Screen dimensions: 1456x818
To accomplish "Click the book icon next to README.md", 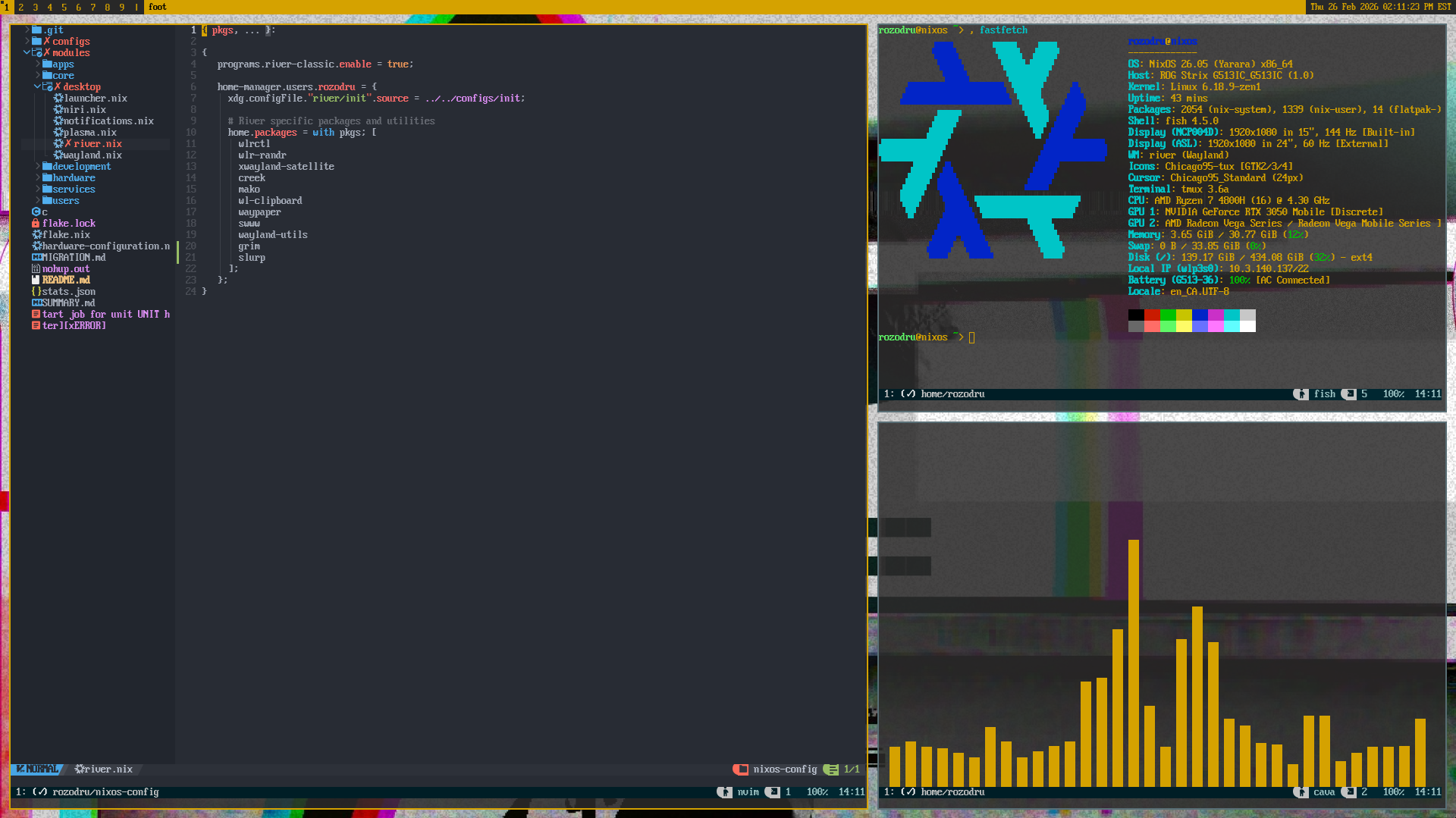I will click(36, 281).
